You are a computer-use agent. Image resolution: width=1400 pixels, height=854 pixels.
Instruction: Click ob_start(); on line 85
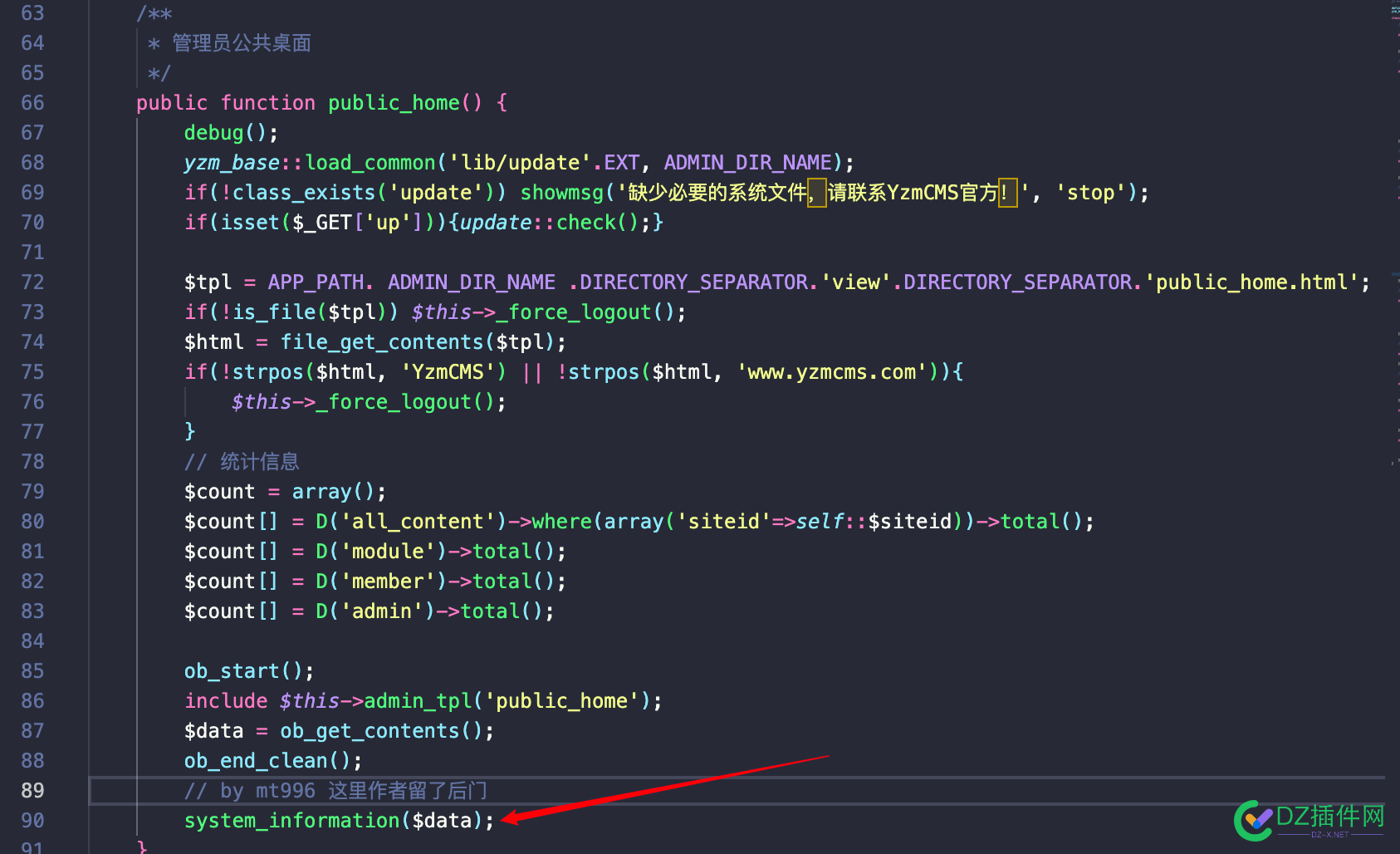[x=249, y=671]
